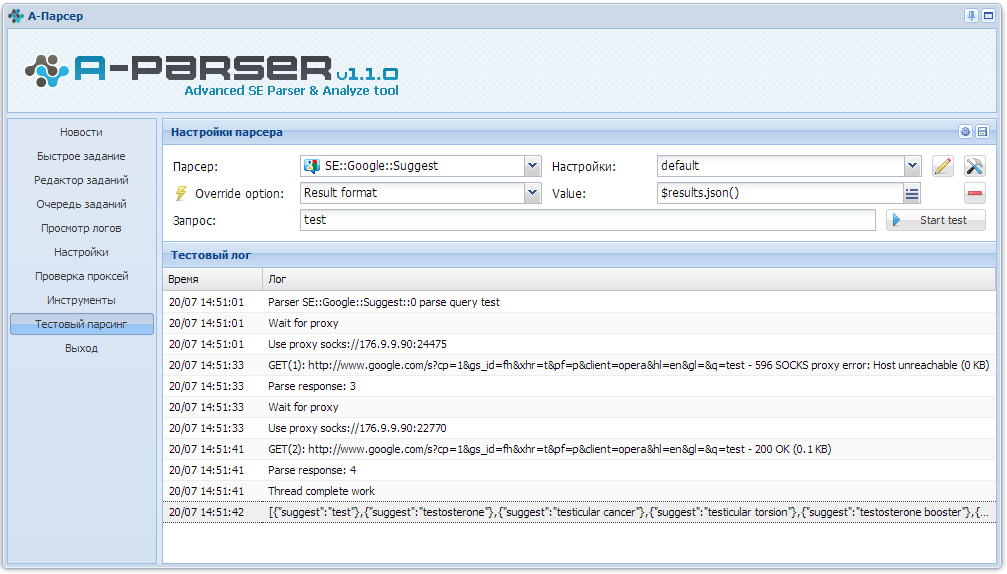Click Выход in the sidebar to log out
The height and width of the screenshot is (574, 1007).
[x=82, y=348]
